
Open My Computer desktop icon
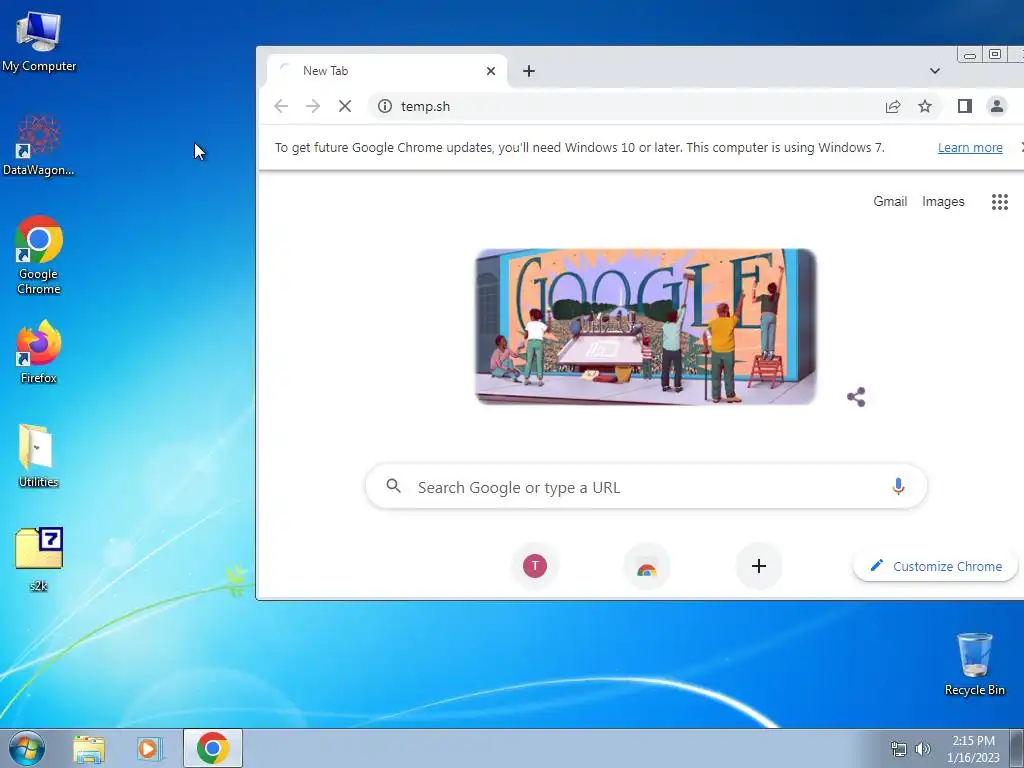click(x=39, y=40)
